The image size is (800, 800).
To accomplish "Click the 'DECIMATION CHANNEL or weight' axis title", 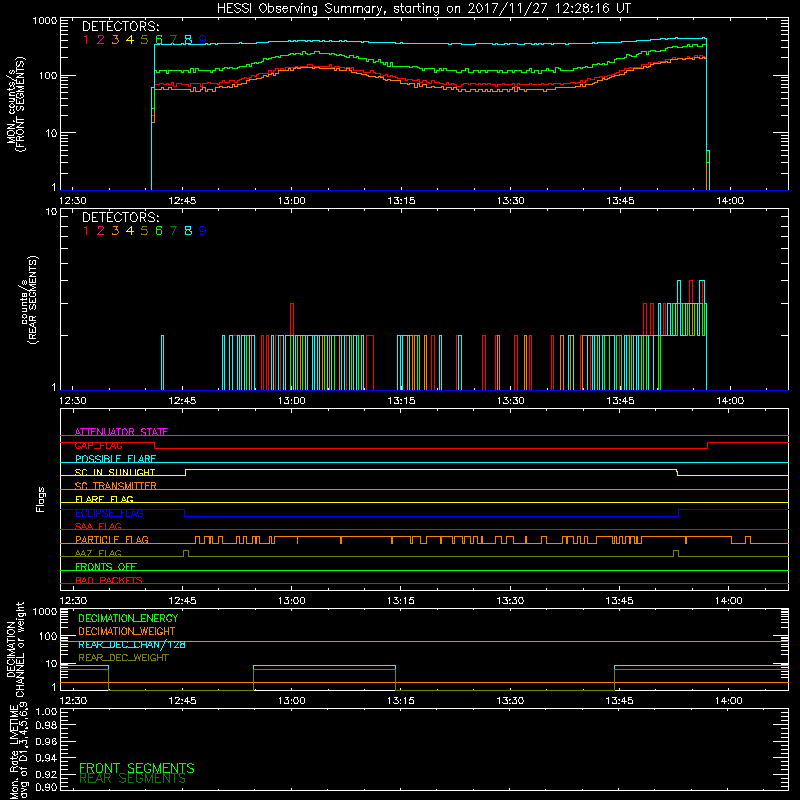I will [16, 649].
